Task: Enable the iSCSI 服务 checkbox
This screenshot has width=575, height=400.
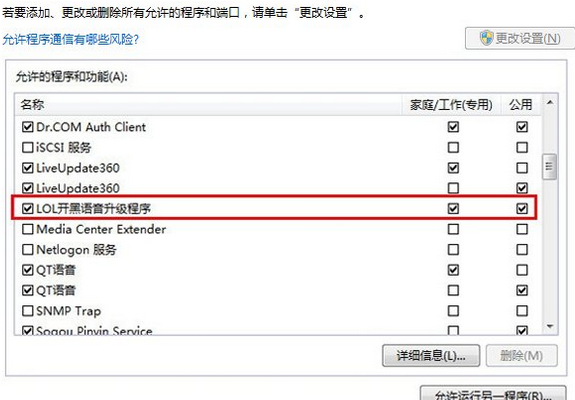Action: [x=28, y=148]
